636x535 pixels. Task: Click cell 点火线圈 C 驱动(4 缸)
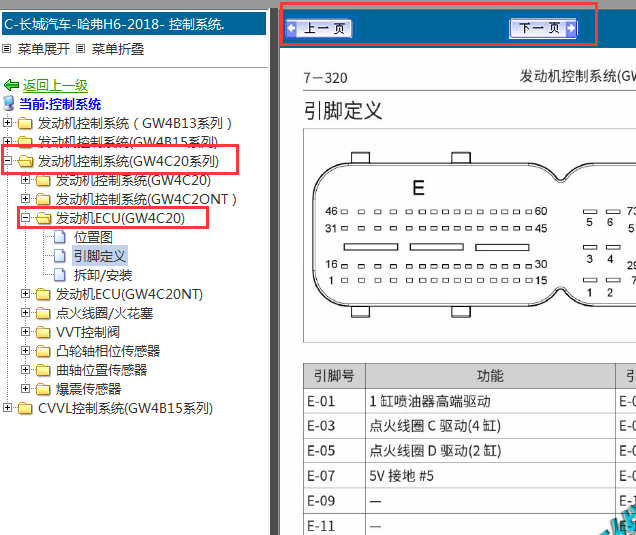pos(490,426)
